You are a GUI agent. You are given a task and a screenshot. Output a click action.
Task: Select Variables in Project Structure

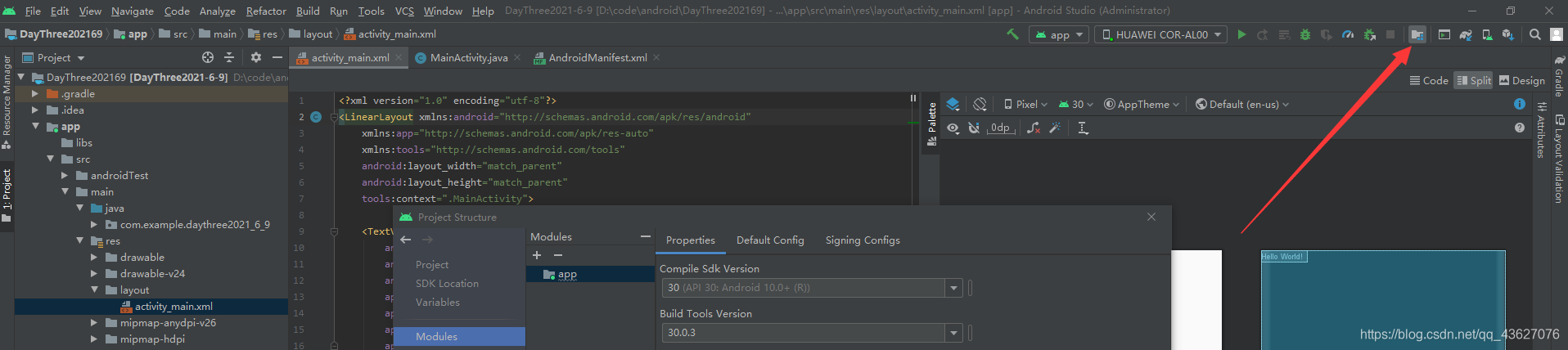tap(437, 303)
